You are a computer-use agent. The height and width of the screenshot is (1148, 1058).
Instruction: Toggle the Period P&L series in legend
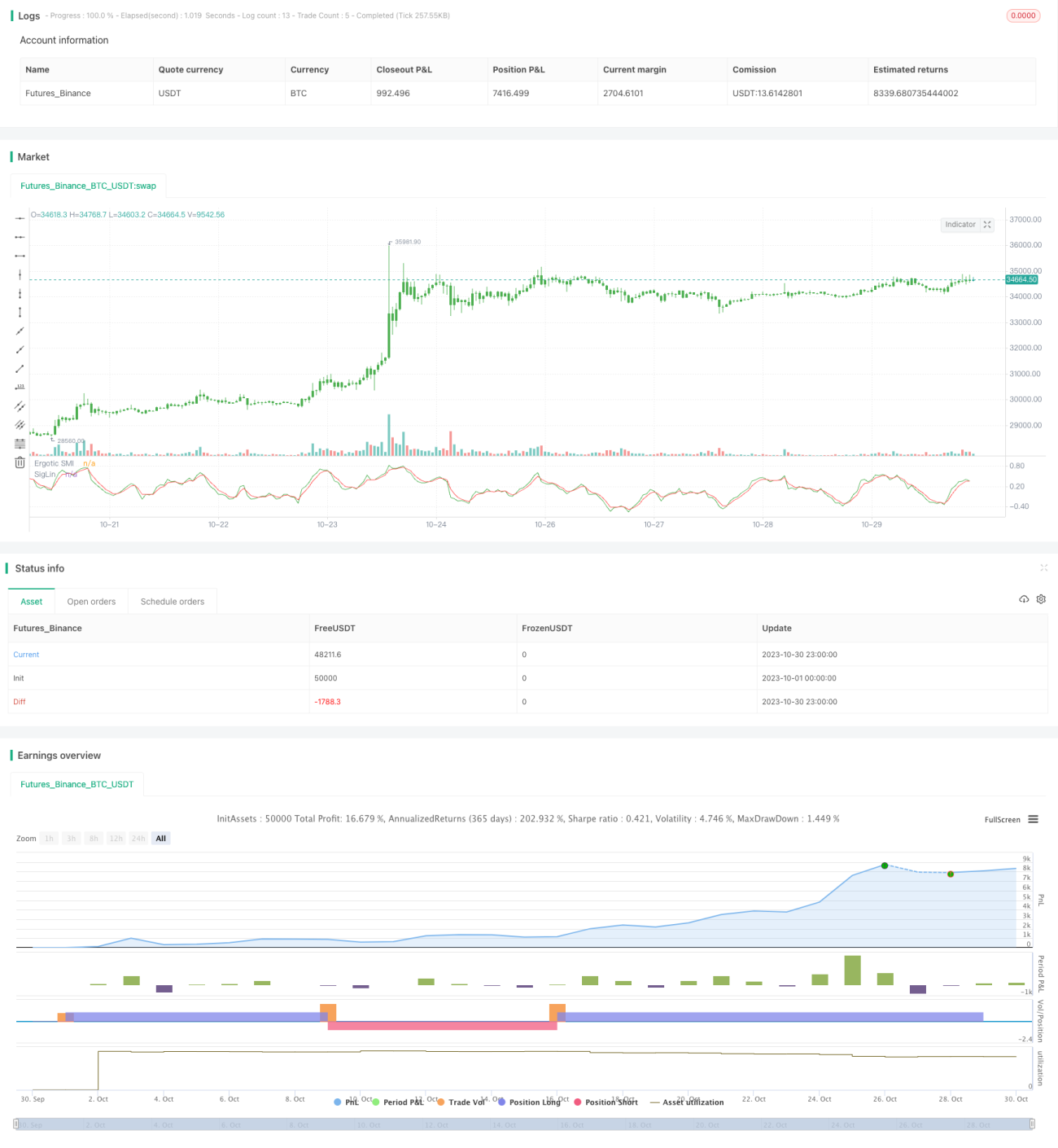point(398,1102)
